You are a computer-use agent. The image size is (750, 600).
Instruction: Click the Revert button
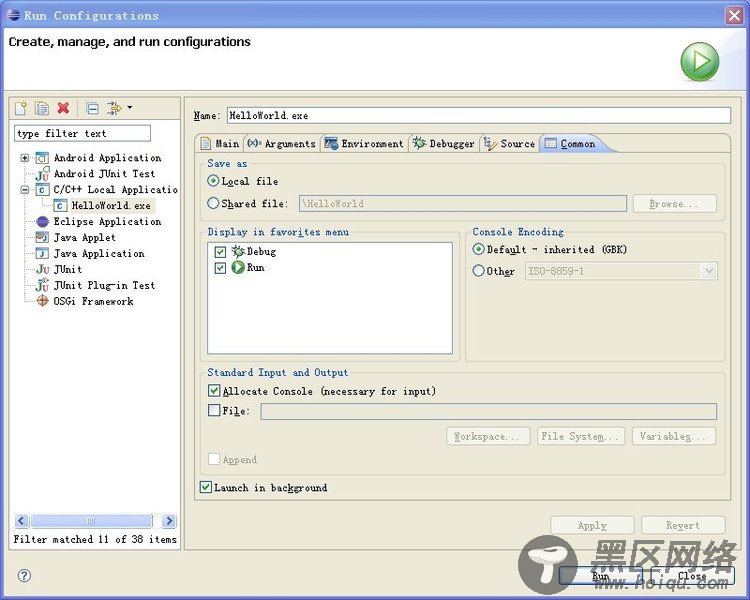click(x=683, y=525)
